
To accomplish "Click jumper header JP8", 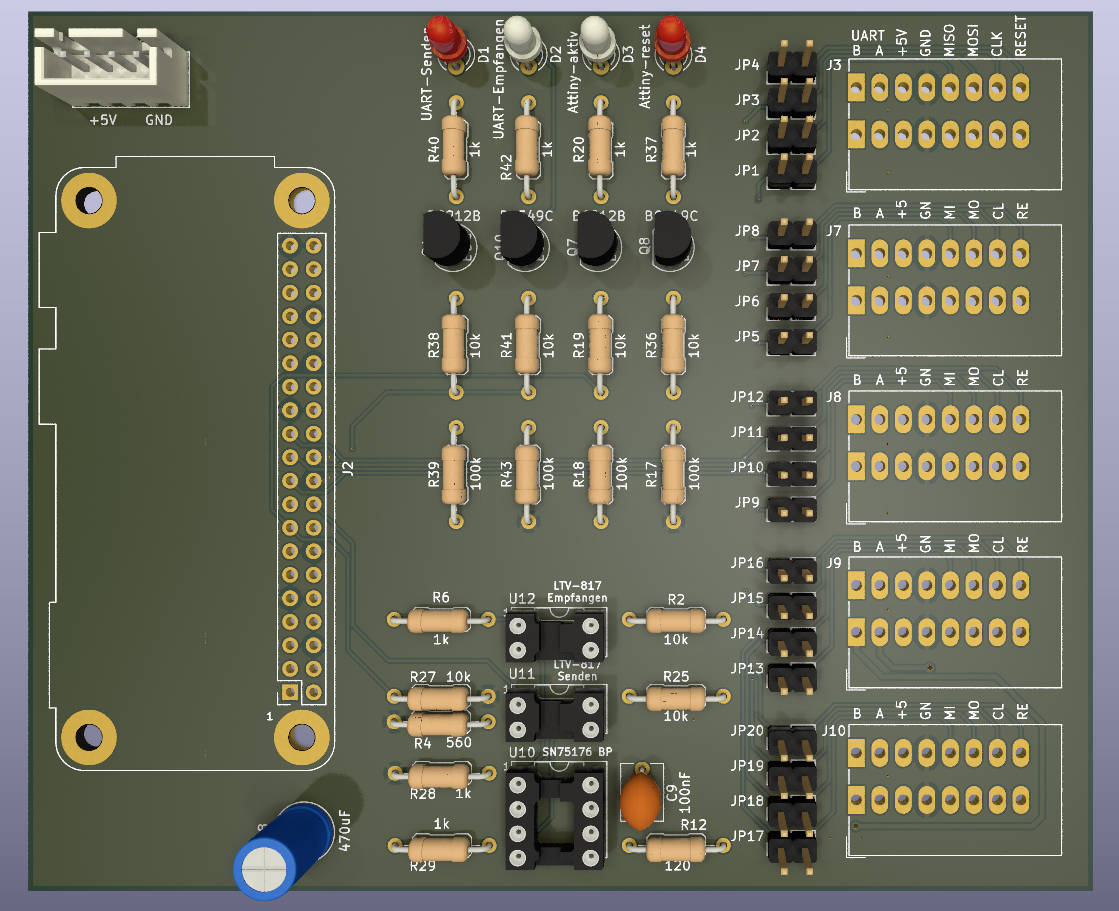I will pyautogui.click(x=791, y=233).
